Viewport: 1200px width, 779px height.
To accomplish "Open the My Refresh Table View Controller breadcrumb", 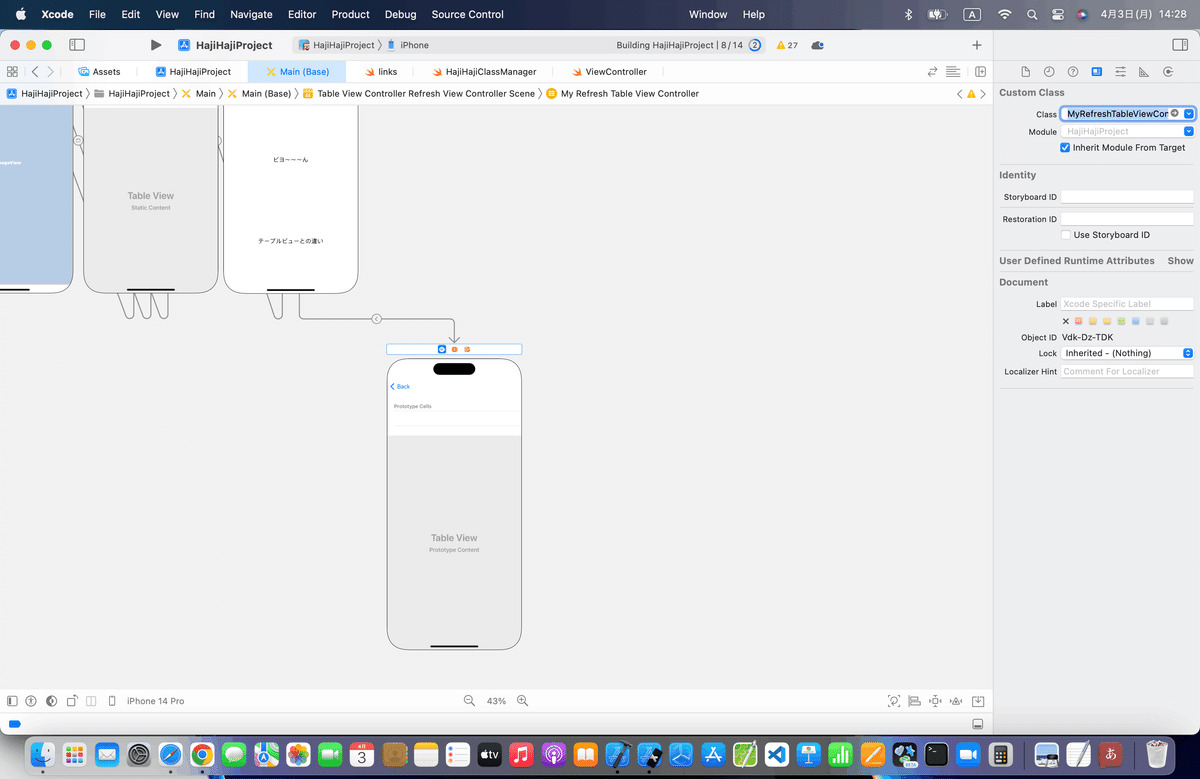I will [x=622, y=94].
